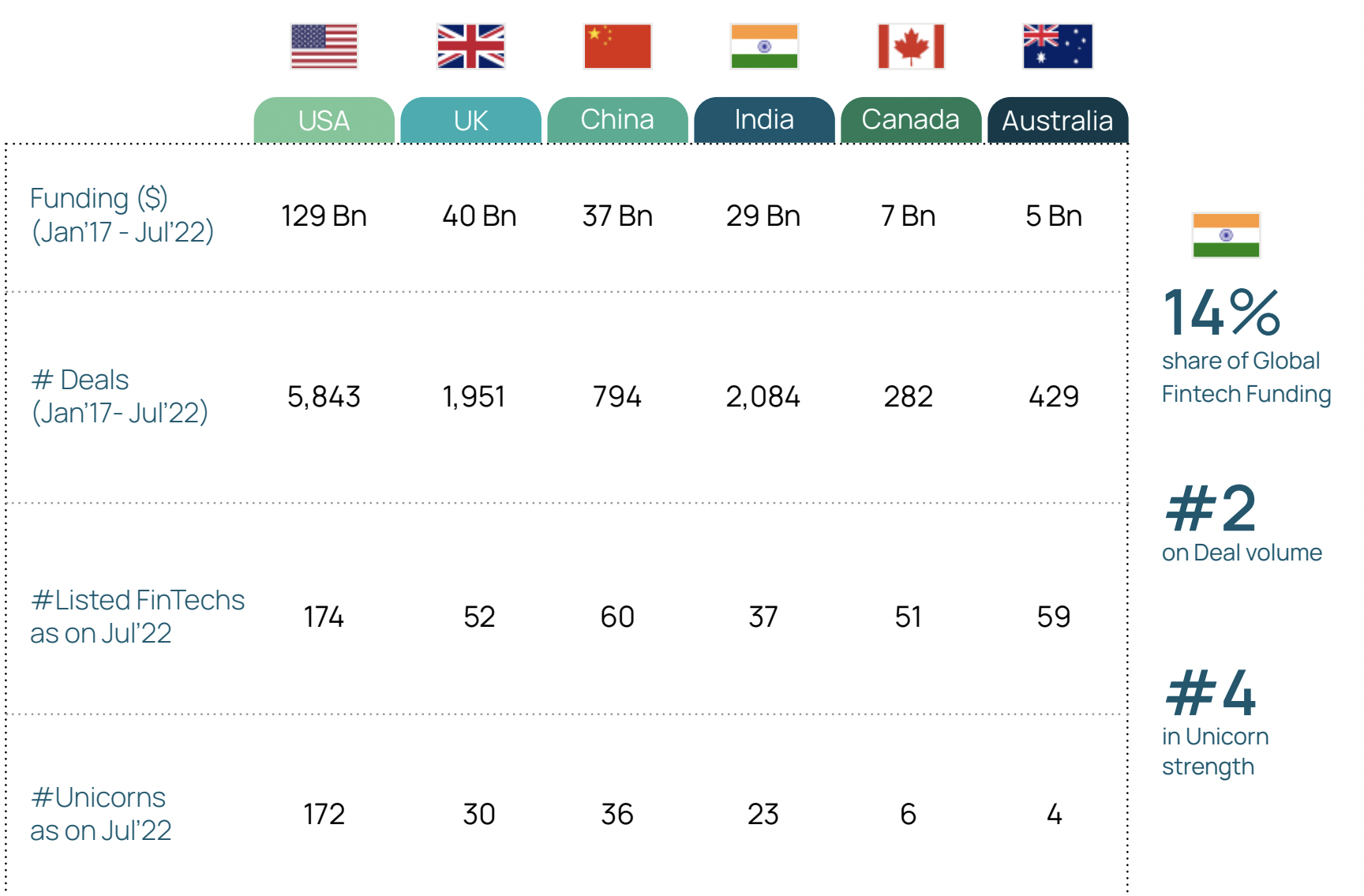Click the Funding ($) row label

click(122, 215)
